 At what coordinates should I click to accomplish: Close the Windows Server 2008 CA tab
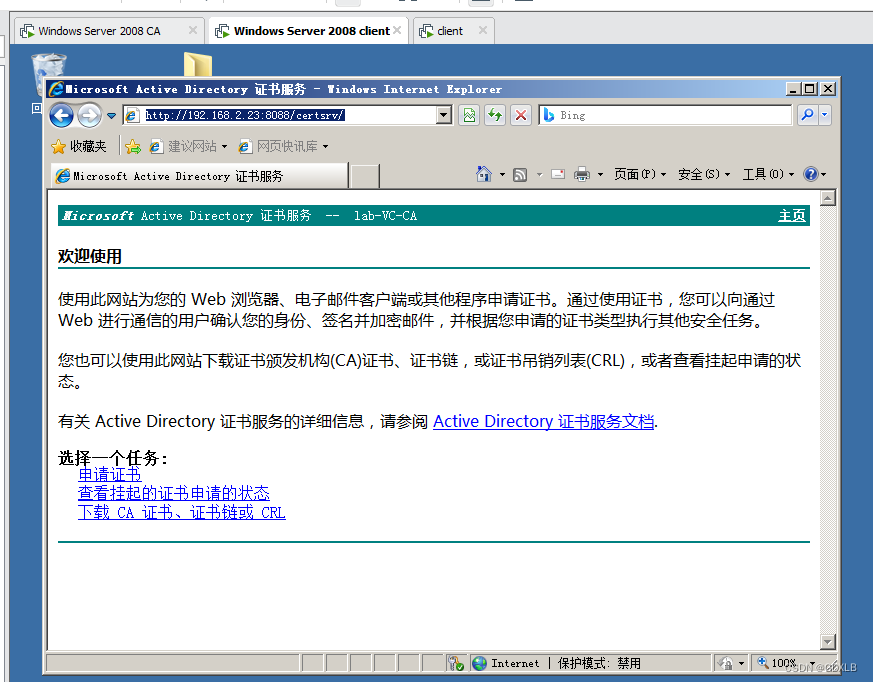pos(193,30)
